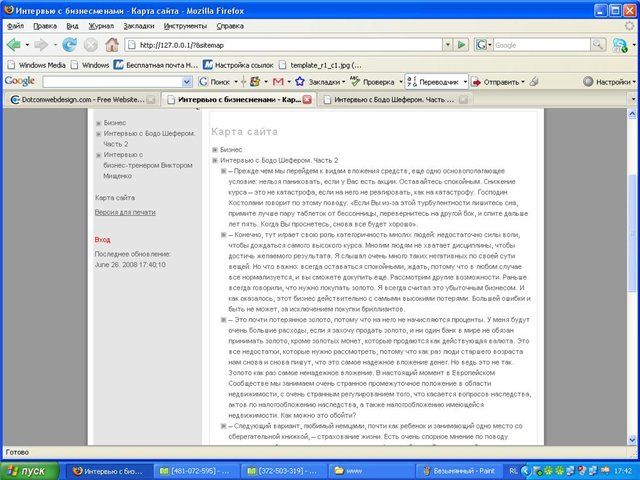Open the Журнал menu

tap(101, 26)
